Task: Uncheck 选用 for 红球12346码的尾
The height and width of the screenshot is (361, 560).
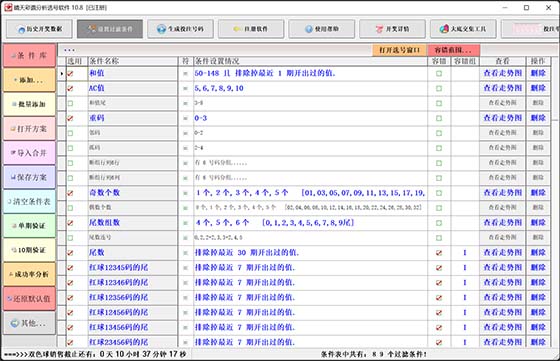Action: point(70,283)
